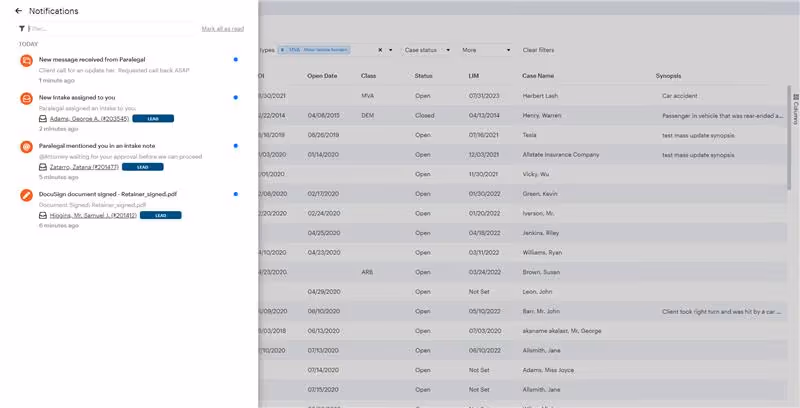
Task: Open 'New message received from Paralegal' notification
Action: click(x=92, y=60)
